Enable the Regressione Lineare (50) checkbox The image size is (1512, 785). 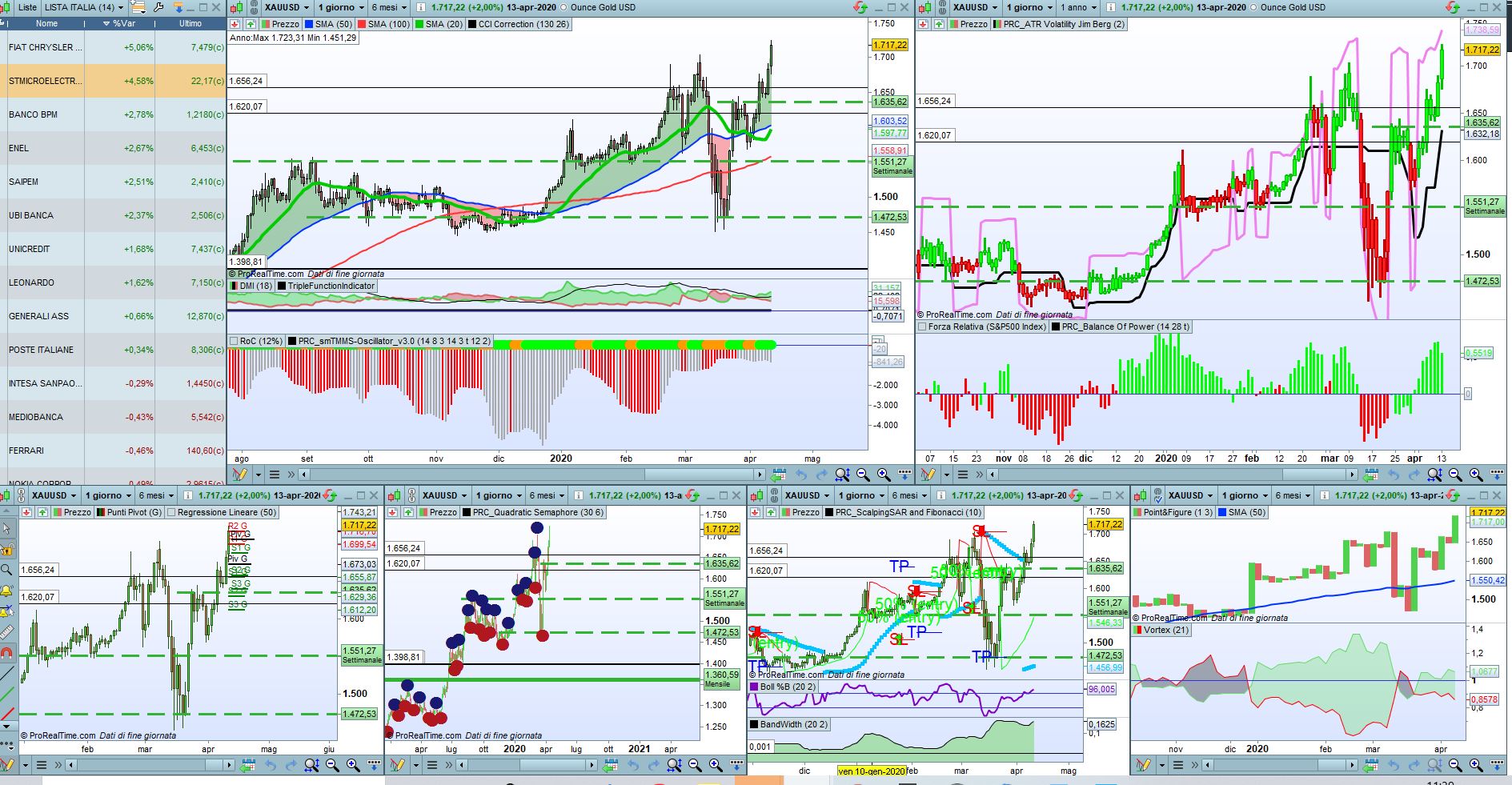click(x=171, y=512)
